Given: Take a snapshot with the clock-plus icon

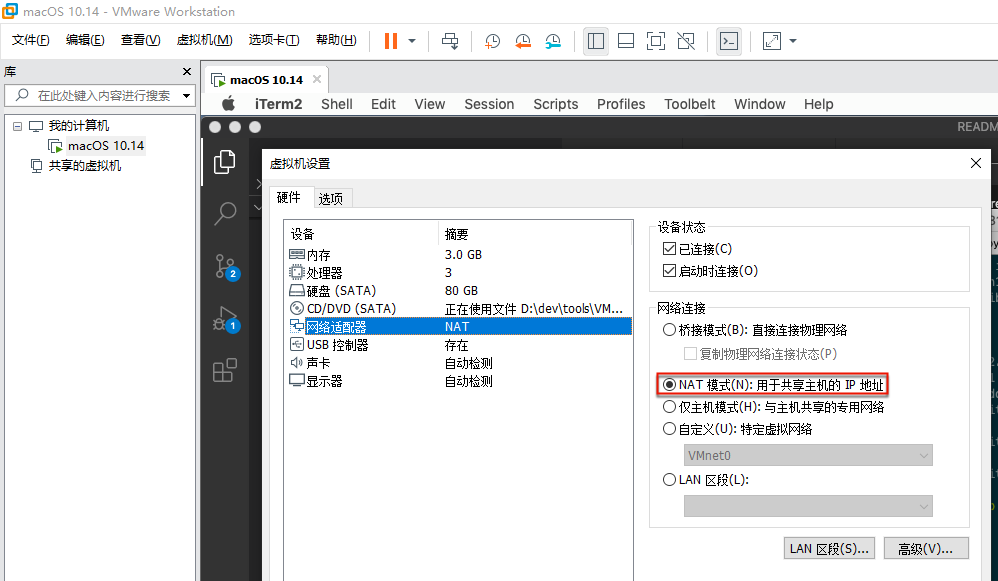Looking at the screenshot, I should tap(492, 41).
